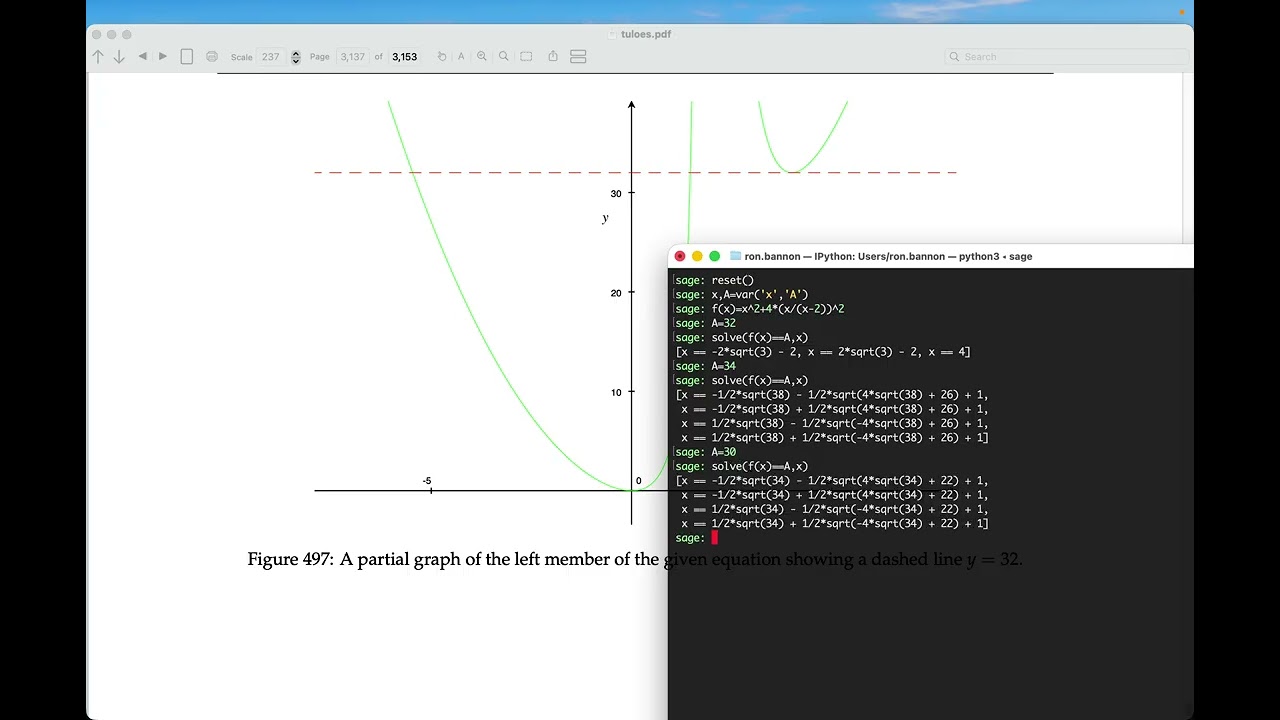
Task: Toggle the drawer panel icon
Action: (578, 57)
